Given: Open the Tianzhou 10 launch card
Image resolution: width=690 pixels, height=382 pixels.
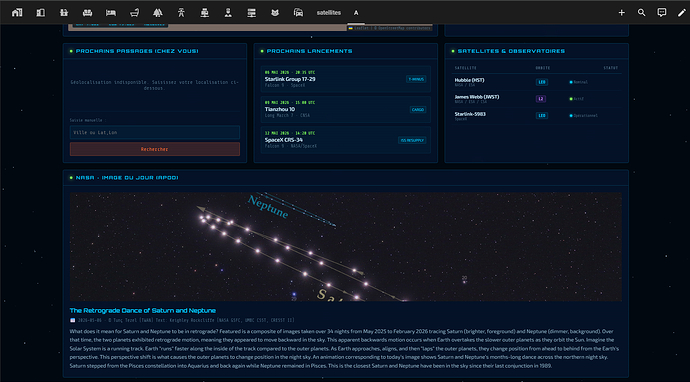Looking at the screenshot, I should (345, 109).
